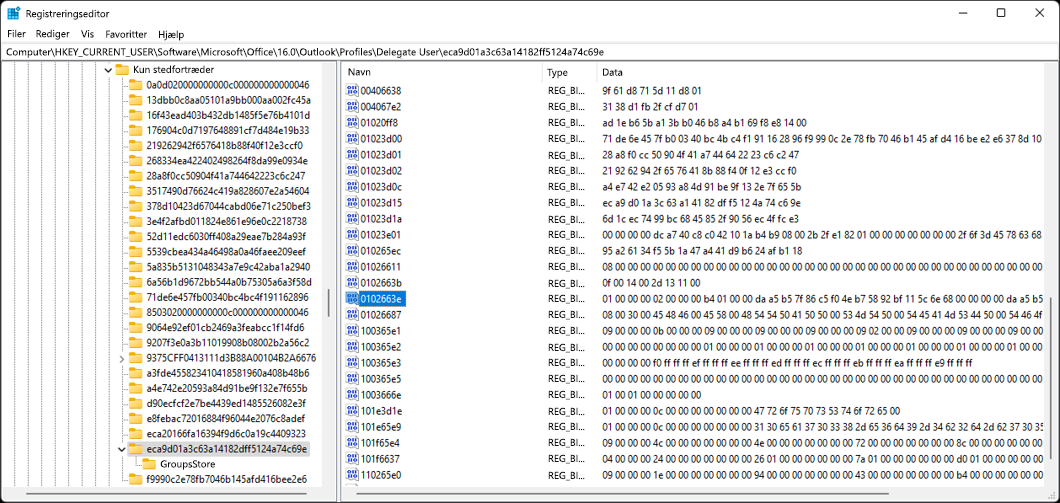Select the 101f6637 value name

coord(381,458)
